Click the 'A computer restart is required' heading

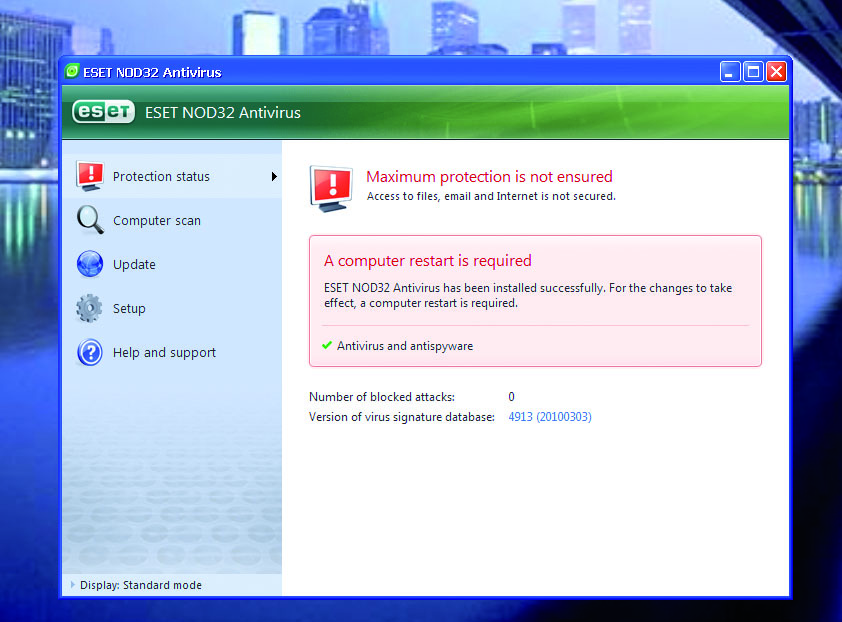[x=427, y=261]
